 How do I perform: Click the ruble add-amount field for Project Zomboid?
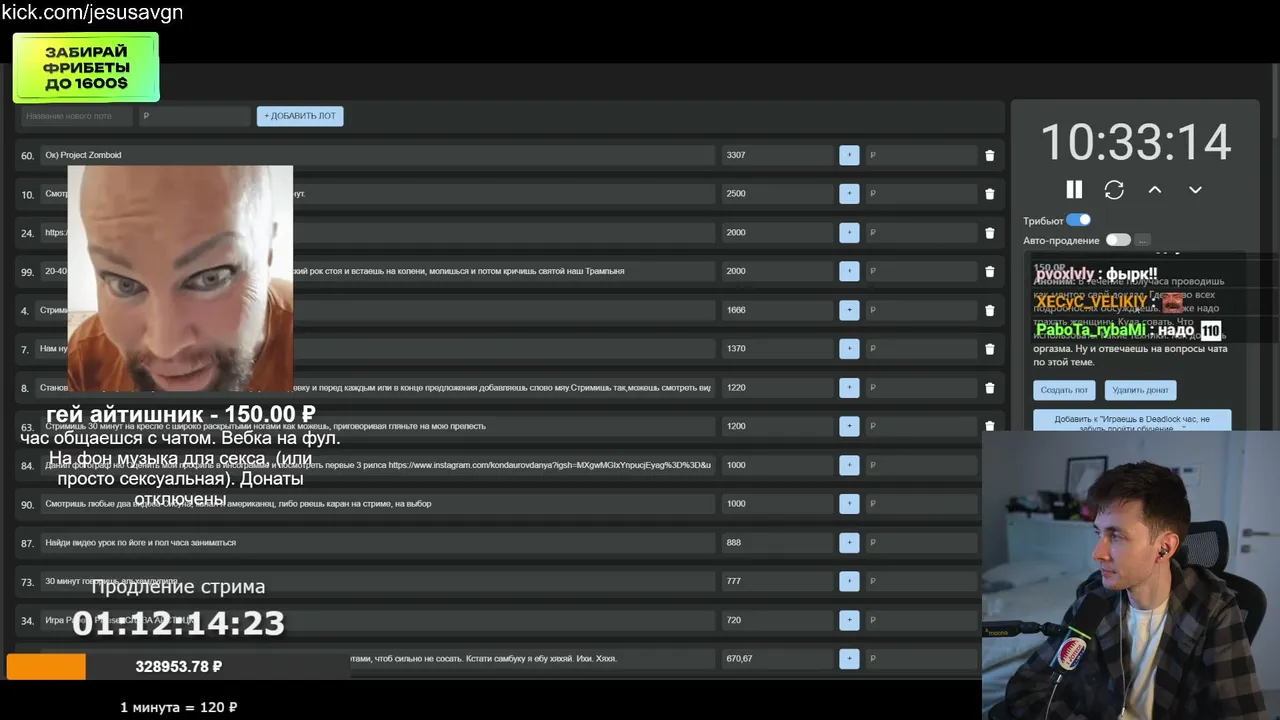pyautogui.click(x=921, y=155)
